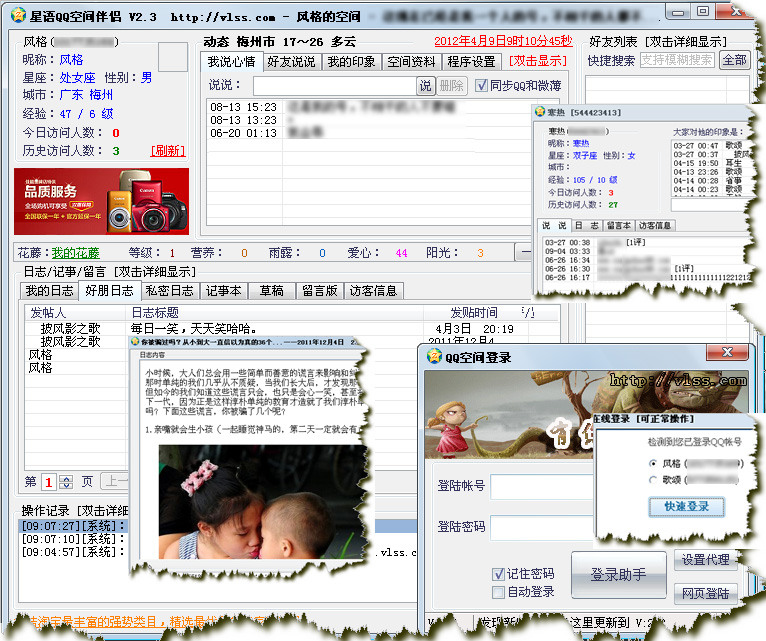Toggle 记住密码 checkbox
Image resolution: width=766 pixels, height=641 pixels.
coord(498,574)
